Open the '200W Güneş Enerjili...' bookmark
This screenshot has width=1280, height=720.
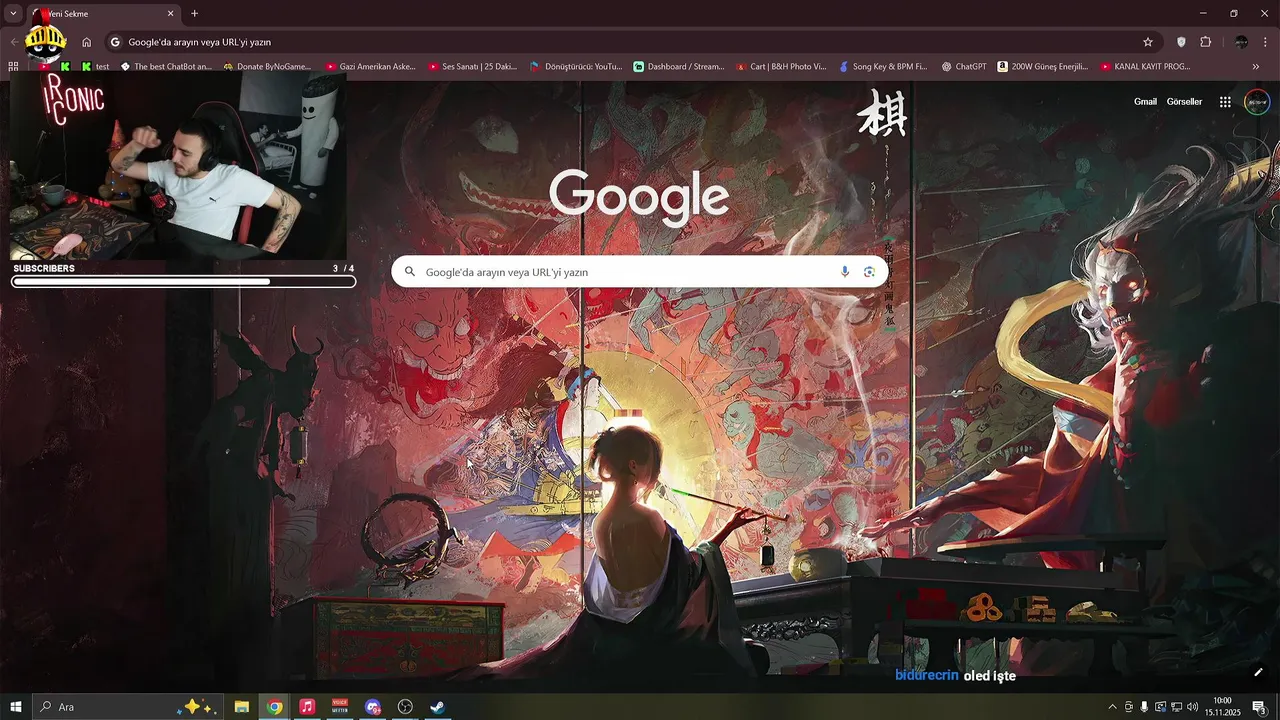pos(1043,67)
